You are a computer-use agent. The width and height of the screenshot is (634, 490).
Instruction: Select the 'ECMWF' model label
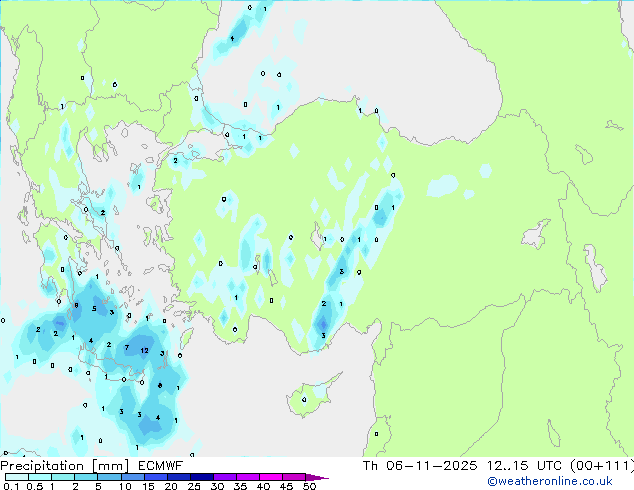click(x=161, y=466)
